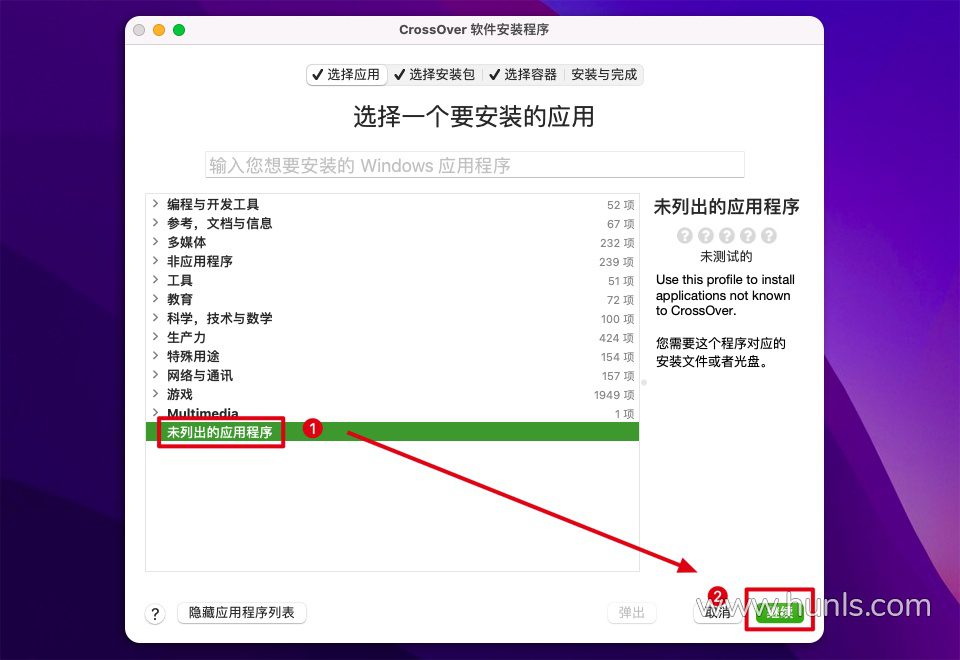Click the 隐藏应用程序列表 button

(242, 612)
